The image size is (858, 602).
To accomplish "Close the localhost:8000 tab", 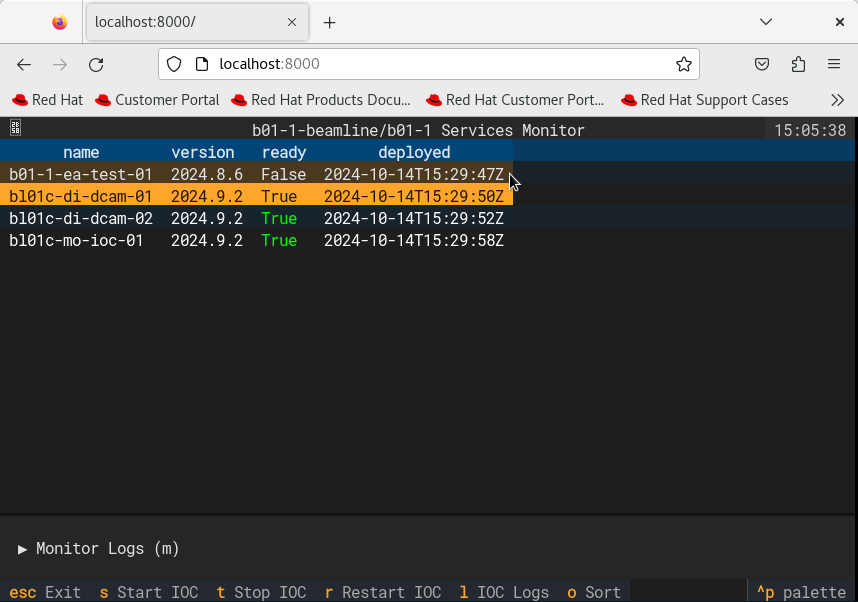I will [x=292, y=22].
